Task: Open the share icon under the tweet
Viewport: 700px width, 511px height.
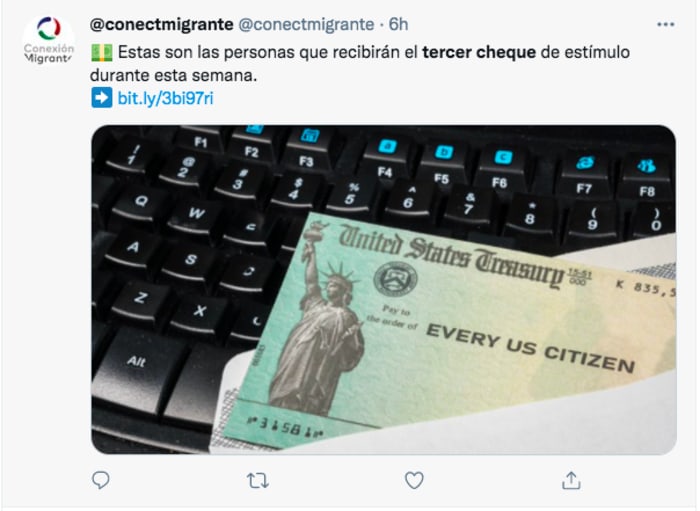Action: [571, 480]
